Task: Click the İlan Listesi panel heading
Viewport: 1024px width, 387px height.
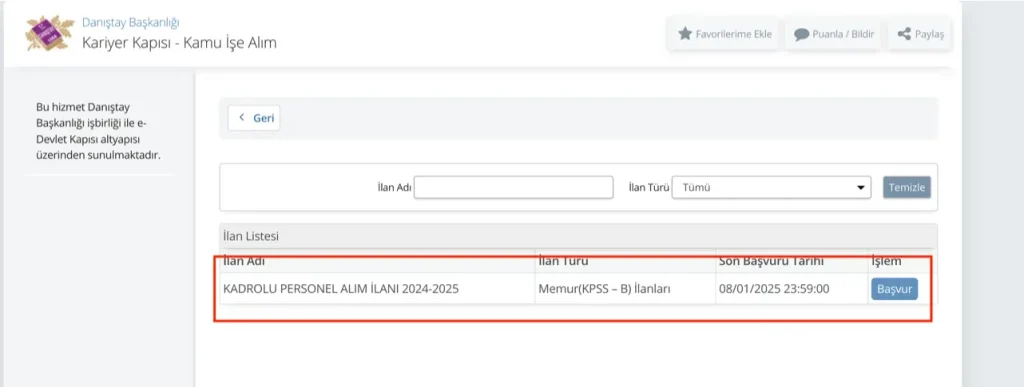Action: [x=251, y=236]
